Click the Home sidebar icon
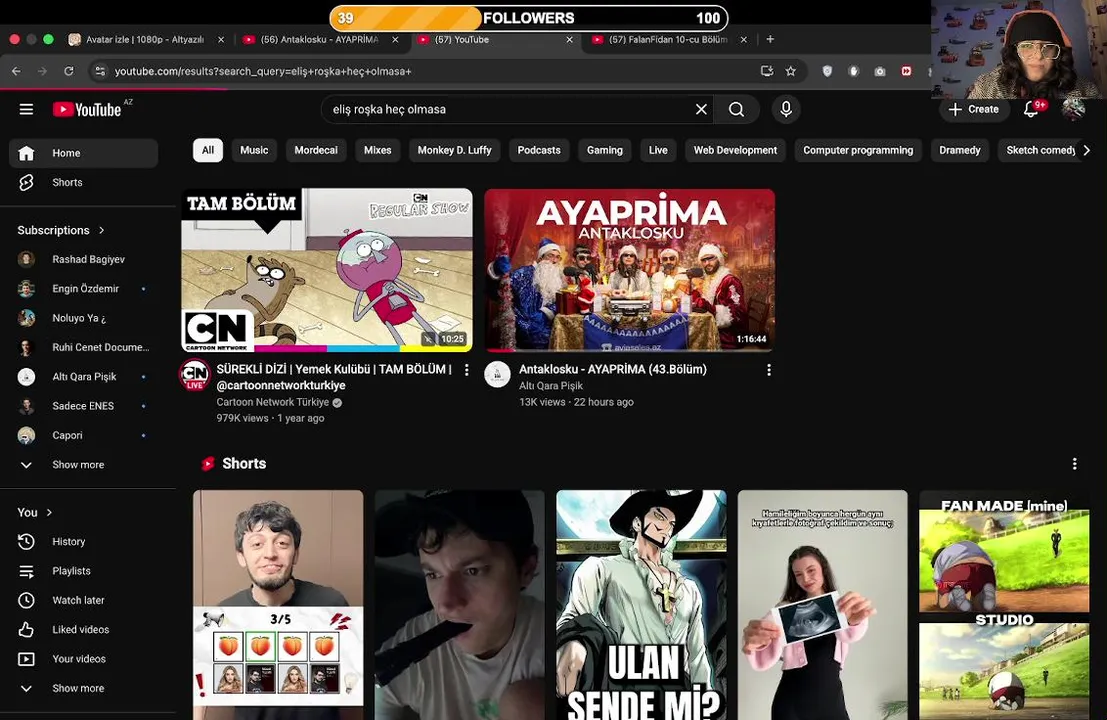1107x720 pixels. (26, 153)
